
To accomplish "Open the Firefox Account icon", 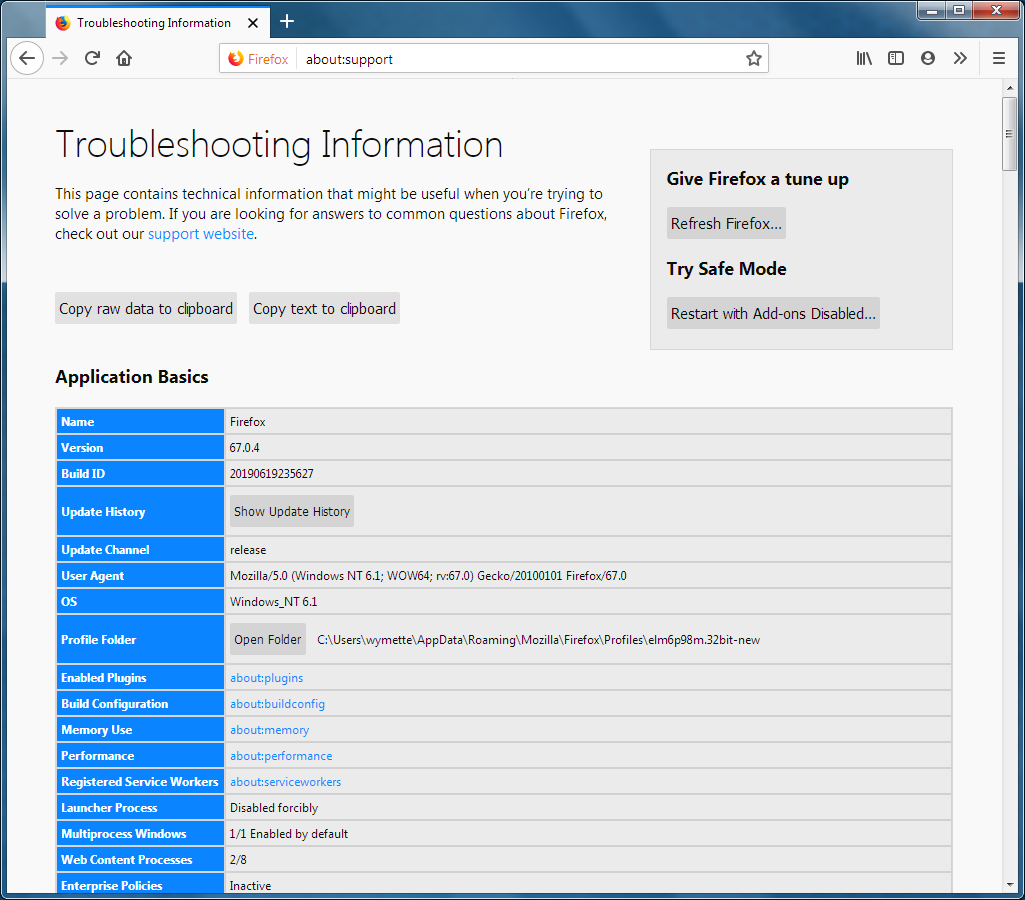I will click(928, 59).
